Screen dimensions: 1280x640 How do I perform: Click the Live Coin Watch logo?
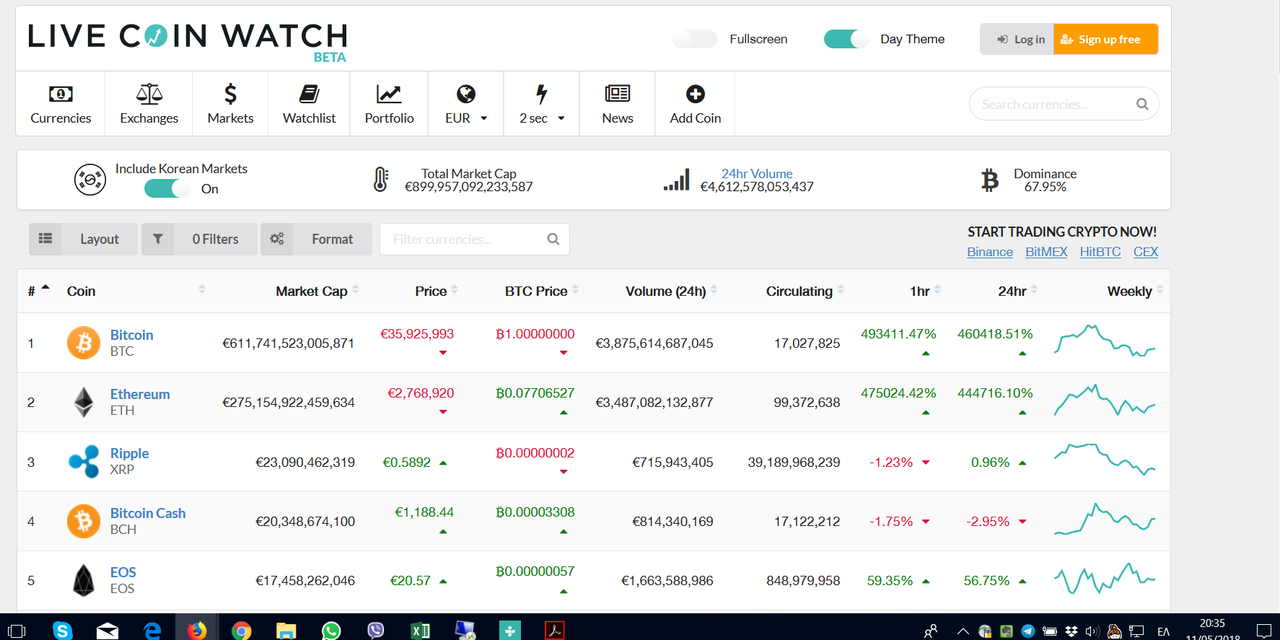(188, 41)
